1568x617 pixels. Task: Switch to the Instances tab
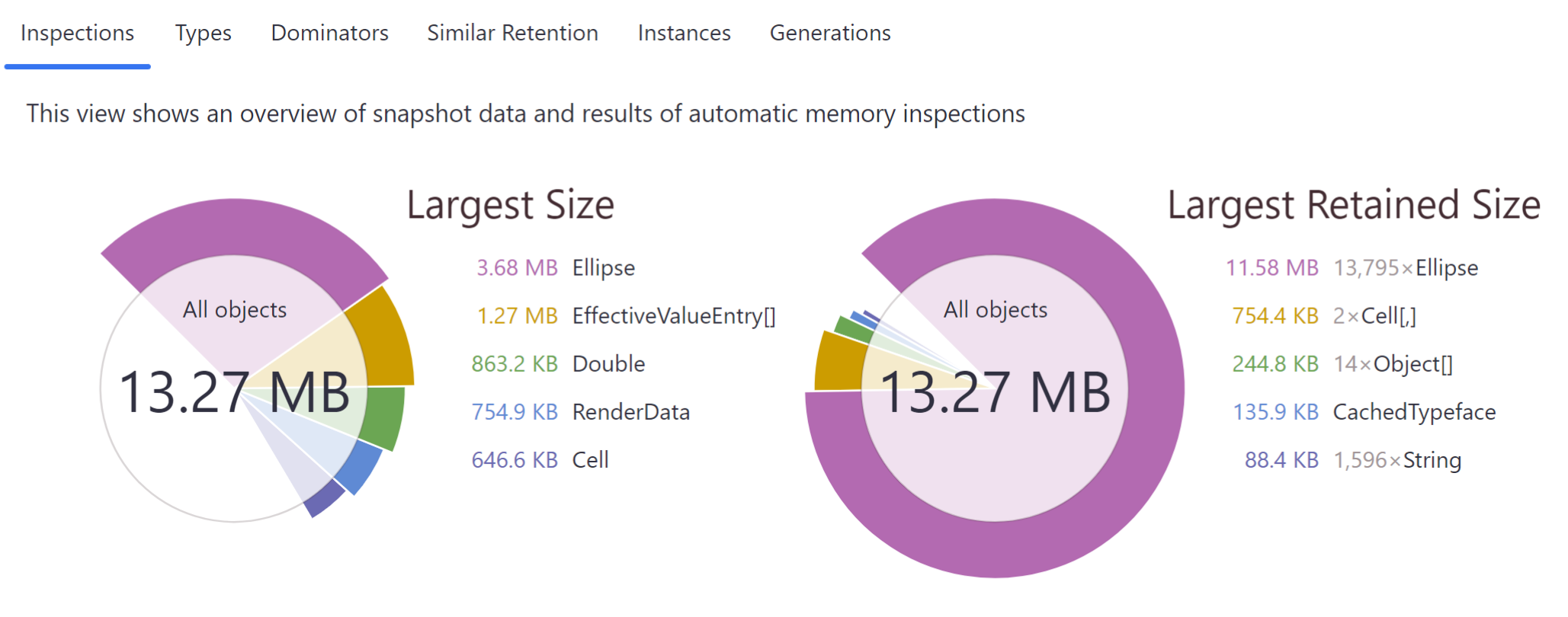point(683,33)
